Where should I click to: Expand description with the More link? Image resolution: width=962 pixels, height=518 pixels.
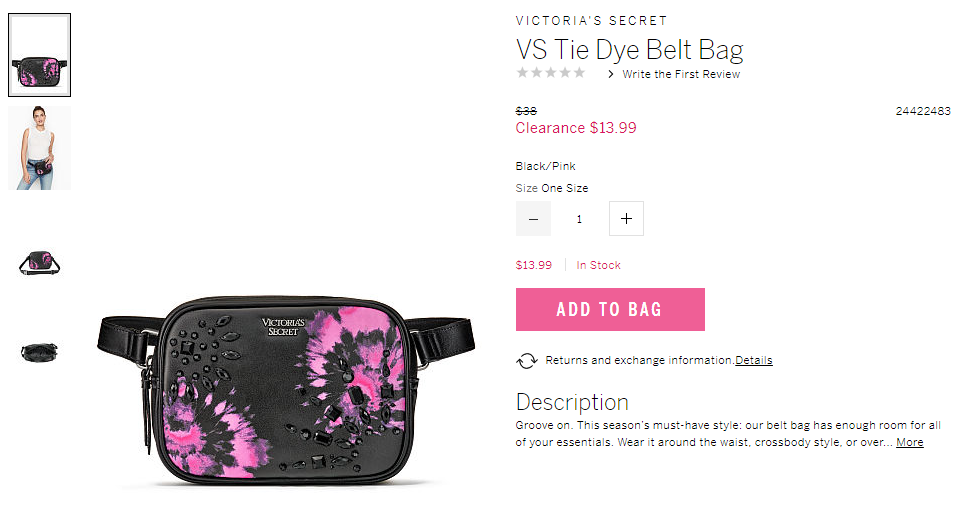click(x=909, y=442)
